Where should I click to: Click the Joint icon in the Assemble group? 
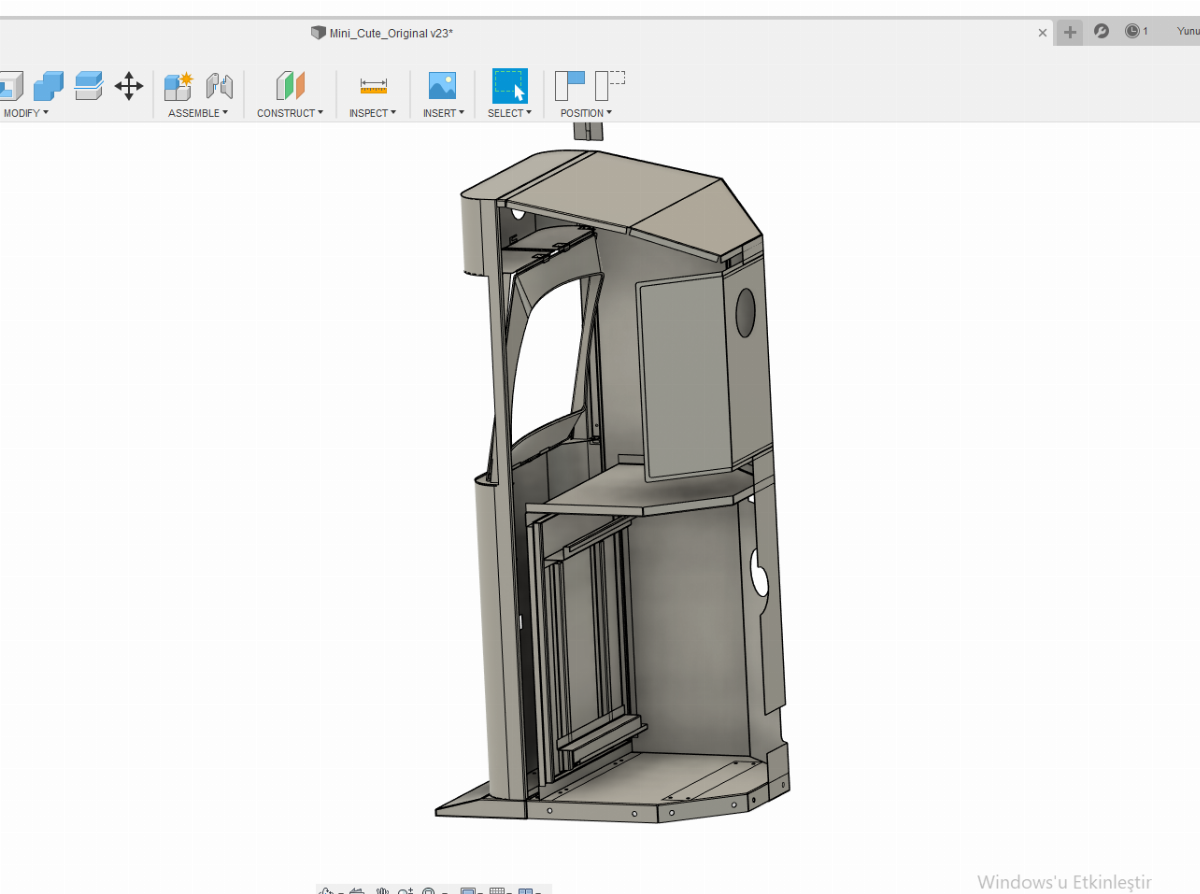pos(219,86)
